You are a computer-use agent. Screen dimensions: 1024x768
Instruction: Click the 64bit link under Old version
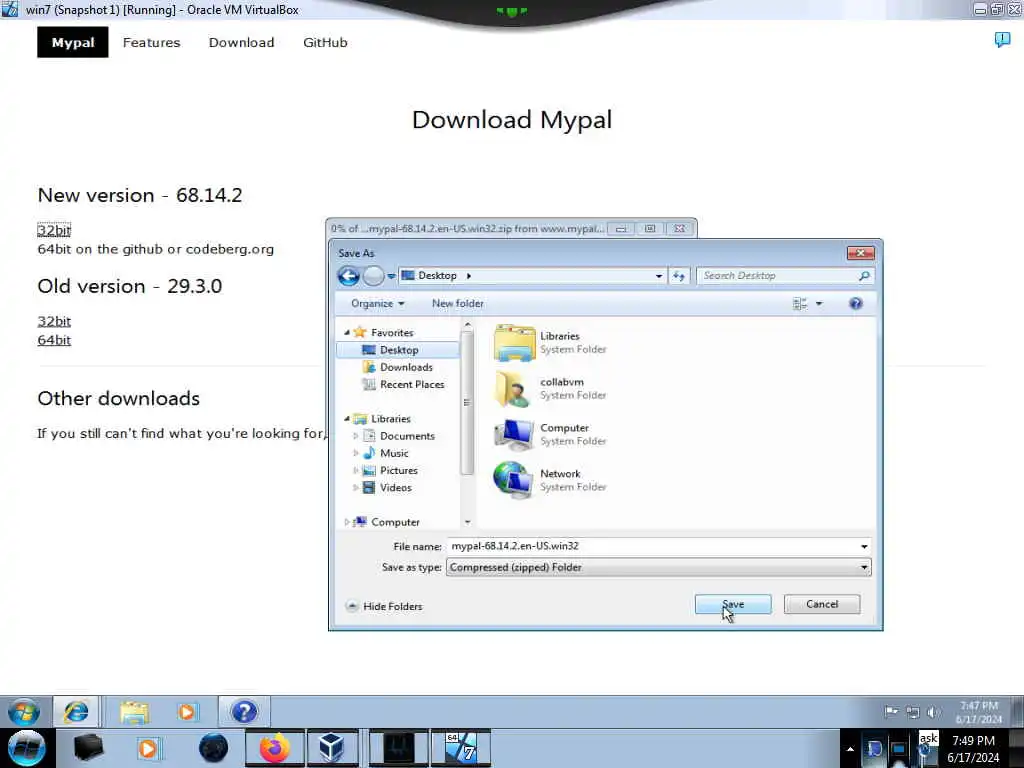54,340
